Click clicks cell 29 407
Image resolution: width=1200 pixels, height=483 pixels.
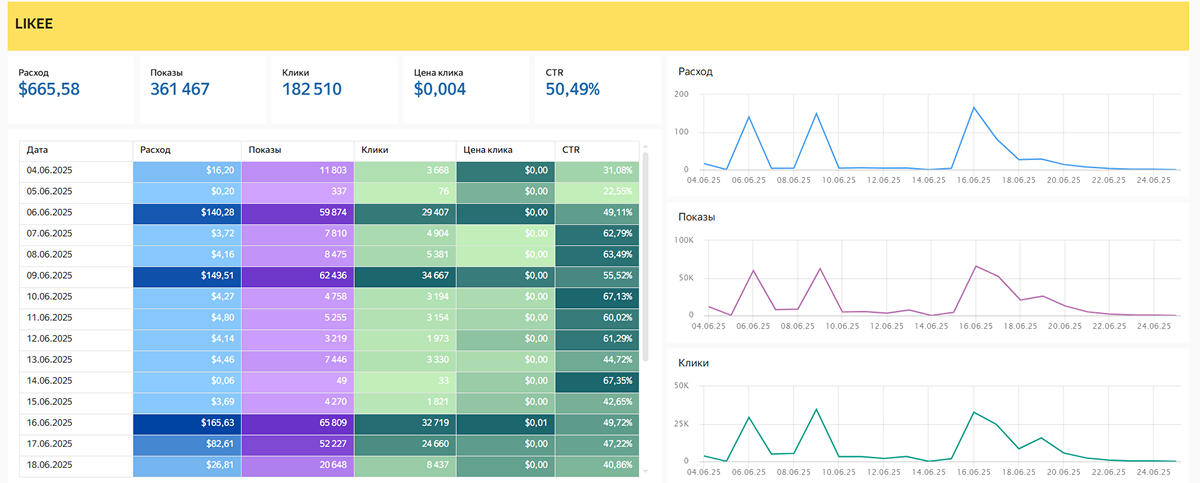(405, 213)
